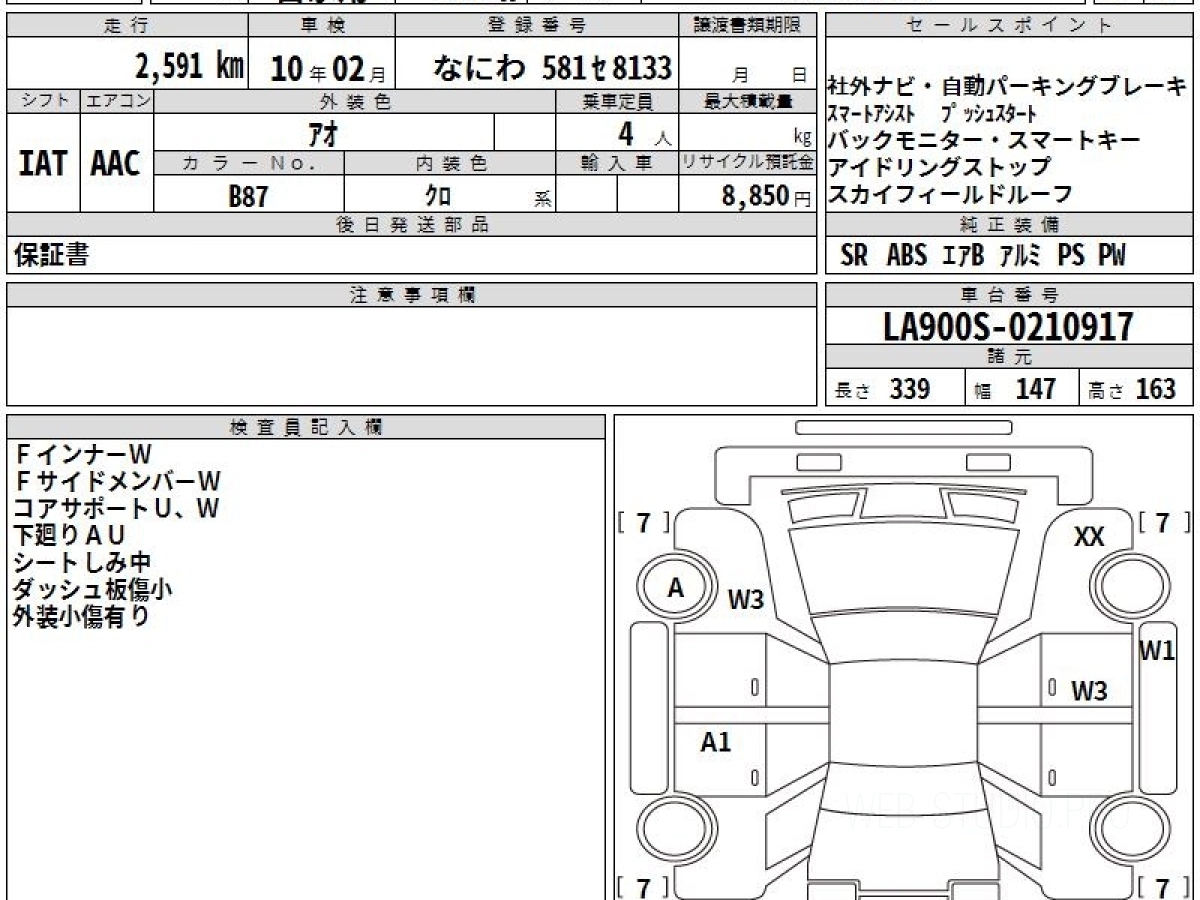Select the W1 damage mark on diagram
This screenshot has width=1200, height=900.
pyautogui.click(x=1157, y=652)
